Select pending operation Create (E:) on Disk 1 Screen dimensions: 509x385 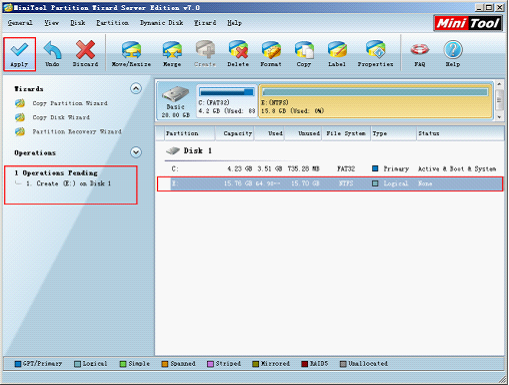(68, 183)
